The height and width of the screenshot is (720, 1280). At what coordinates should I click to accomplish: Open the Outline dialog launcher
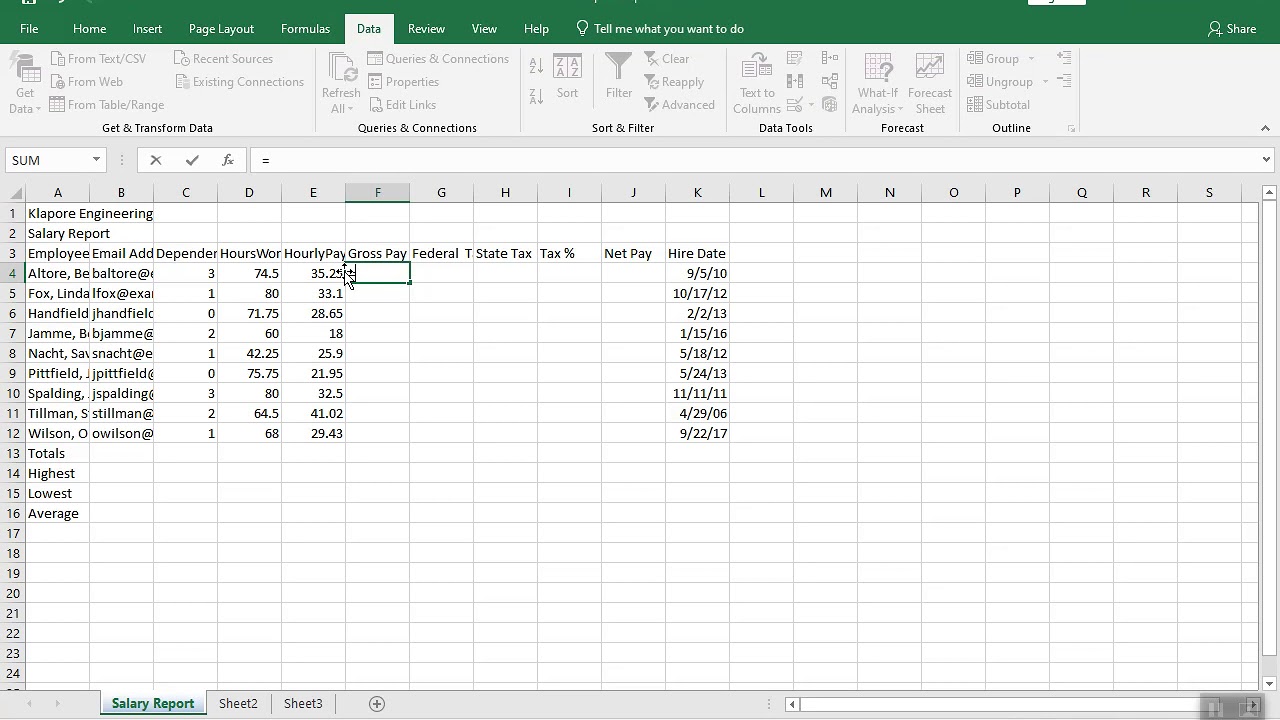click(1072, 129)
